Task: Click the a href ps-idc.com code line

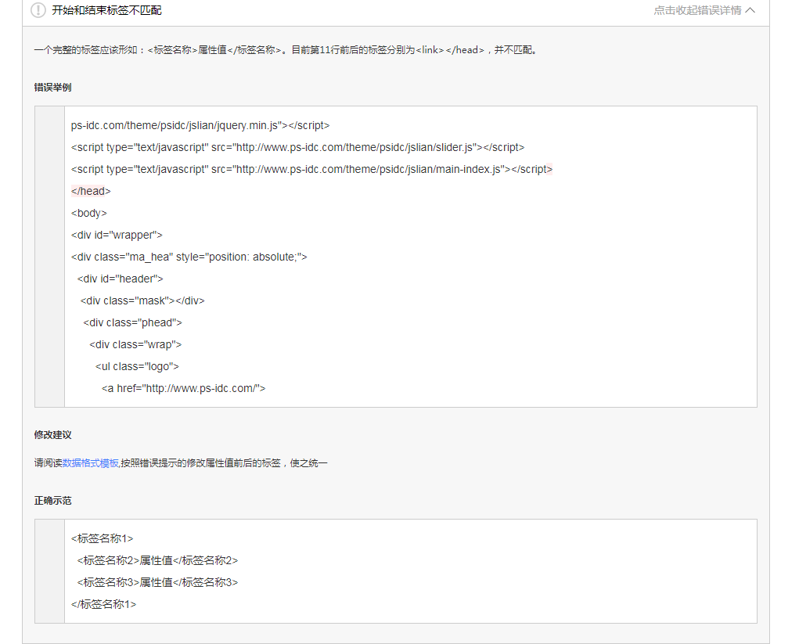Action: [183, 388]
